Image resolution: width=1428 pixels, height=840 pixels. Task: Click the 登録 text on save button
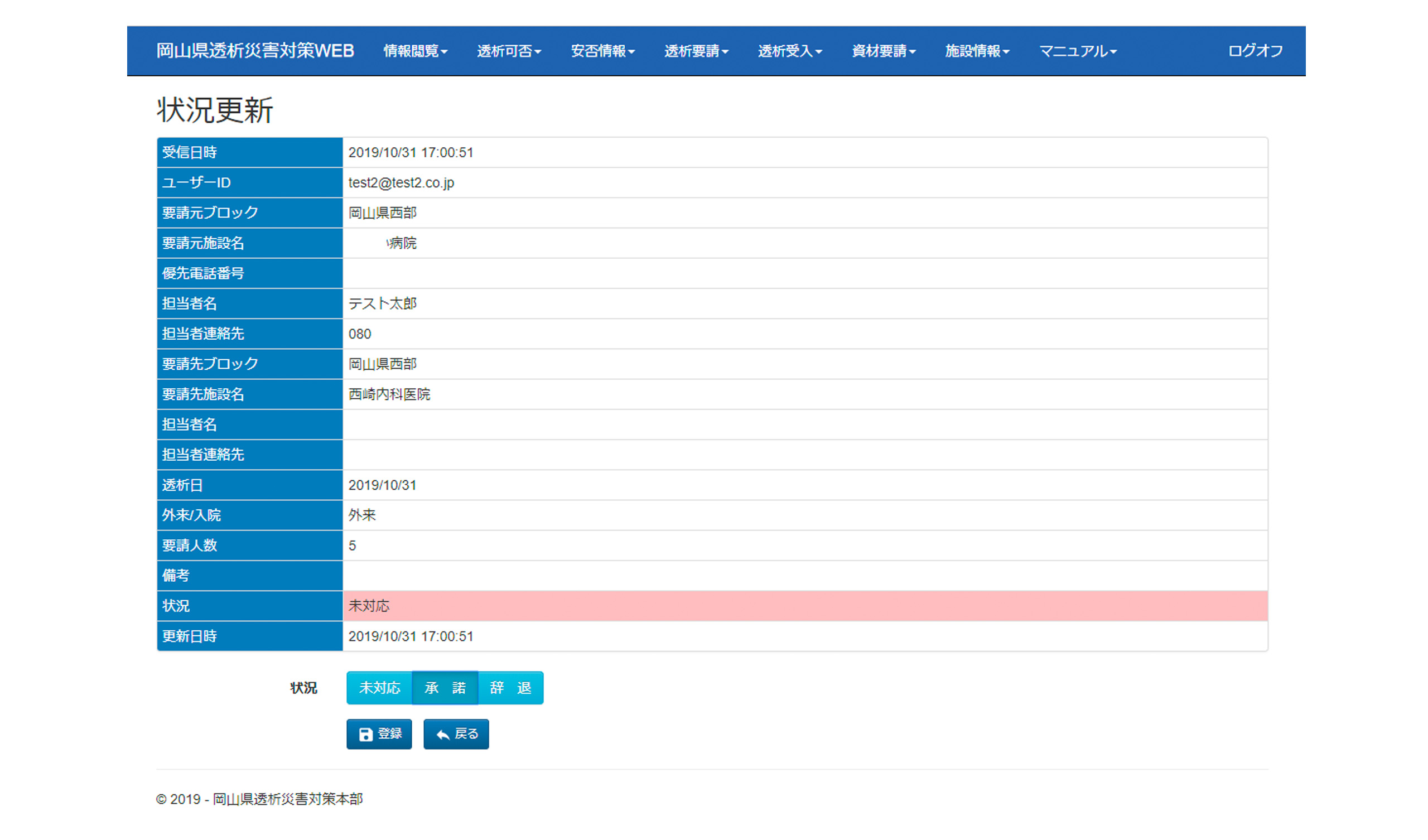click(x=389, y=734)
